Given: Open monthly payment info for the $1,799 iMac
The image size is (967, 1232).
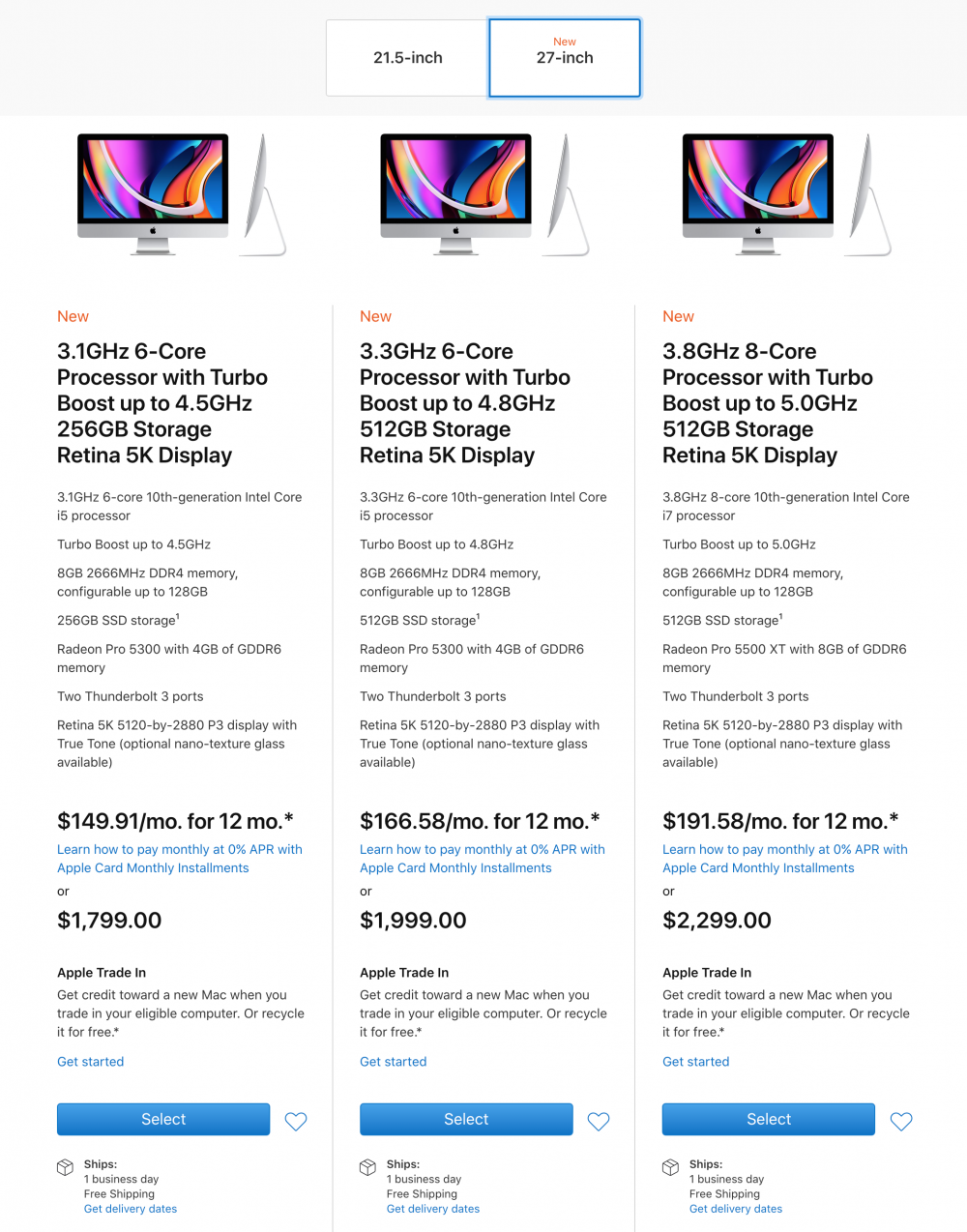Looking at the screenshot, I should [x=180, y=858].
